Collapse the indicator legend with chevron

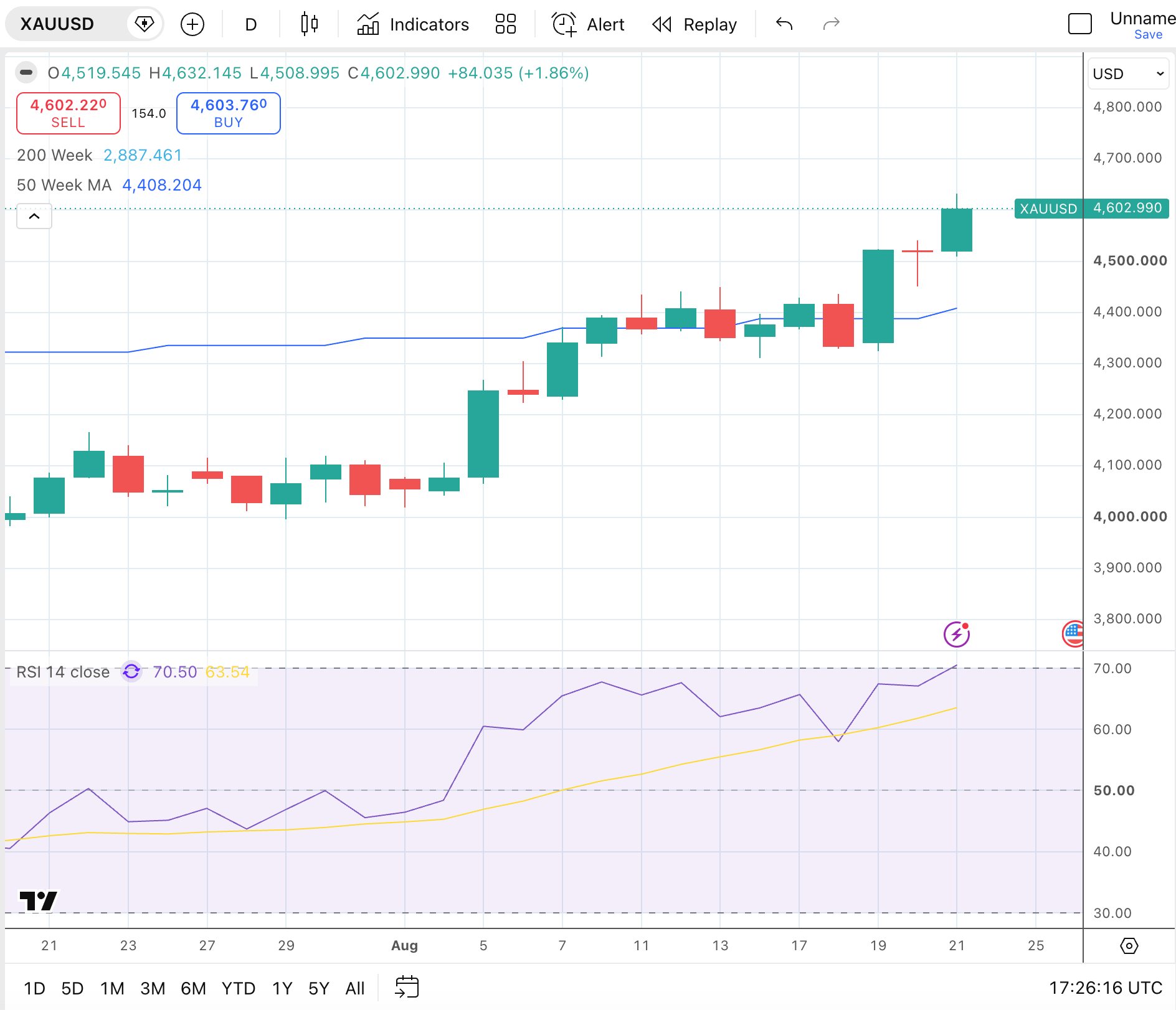pos(34,216)
